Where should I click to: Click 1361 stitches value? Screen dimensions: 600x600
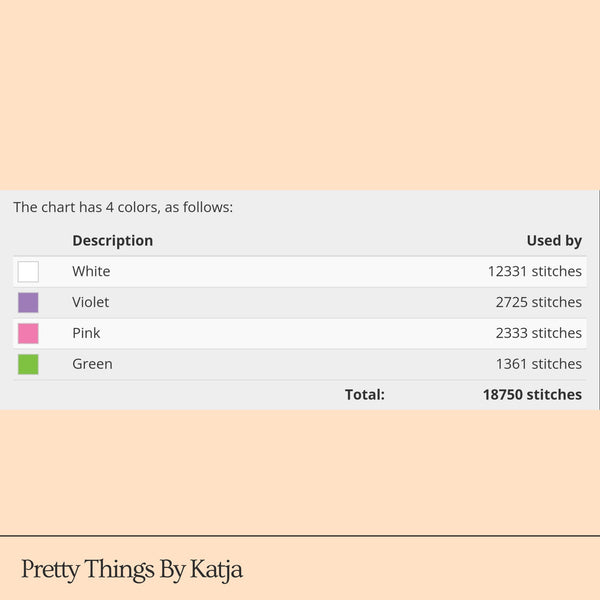coord(538,364)
